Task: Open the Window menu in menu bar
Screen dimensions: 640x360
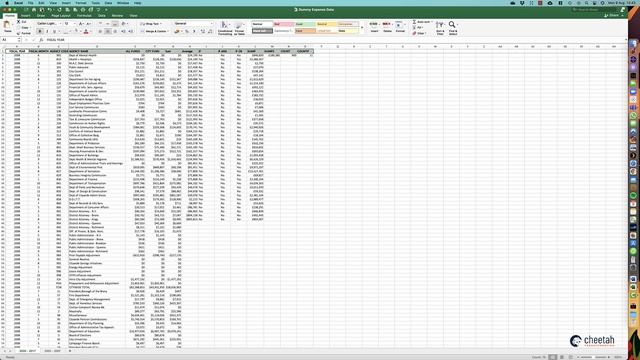Action: tap(123, 3)
